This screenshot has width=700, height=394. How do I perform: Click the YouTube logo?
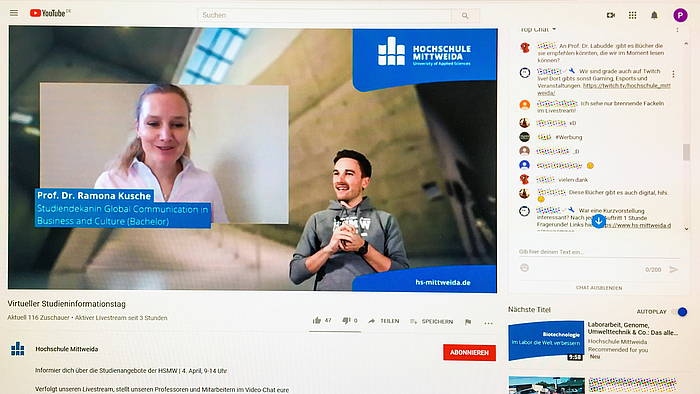pyautogui.click(x=50, y=13)
